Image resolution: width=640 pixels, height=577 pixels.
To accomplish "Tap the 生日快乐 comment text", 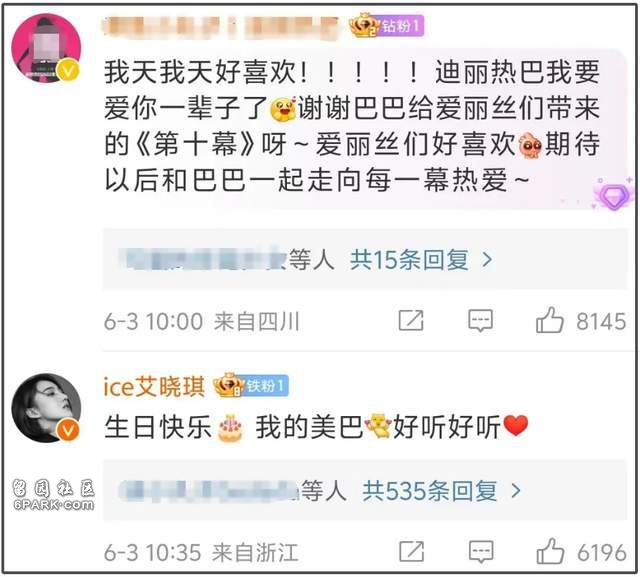I will (x=316, y=427).
